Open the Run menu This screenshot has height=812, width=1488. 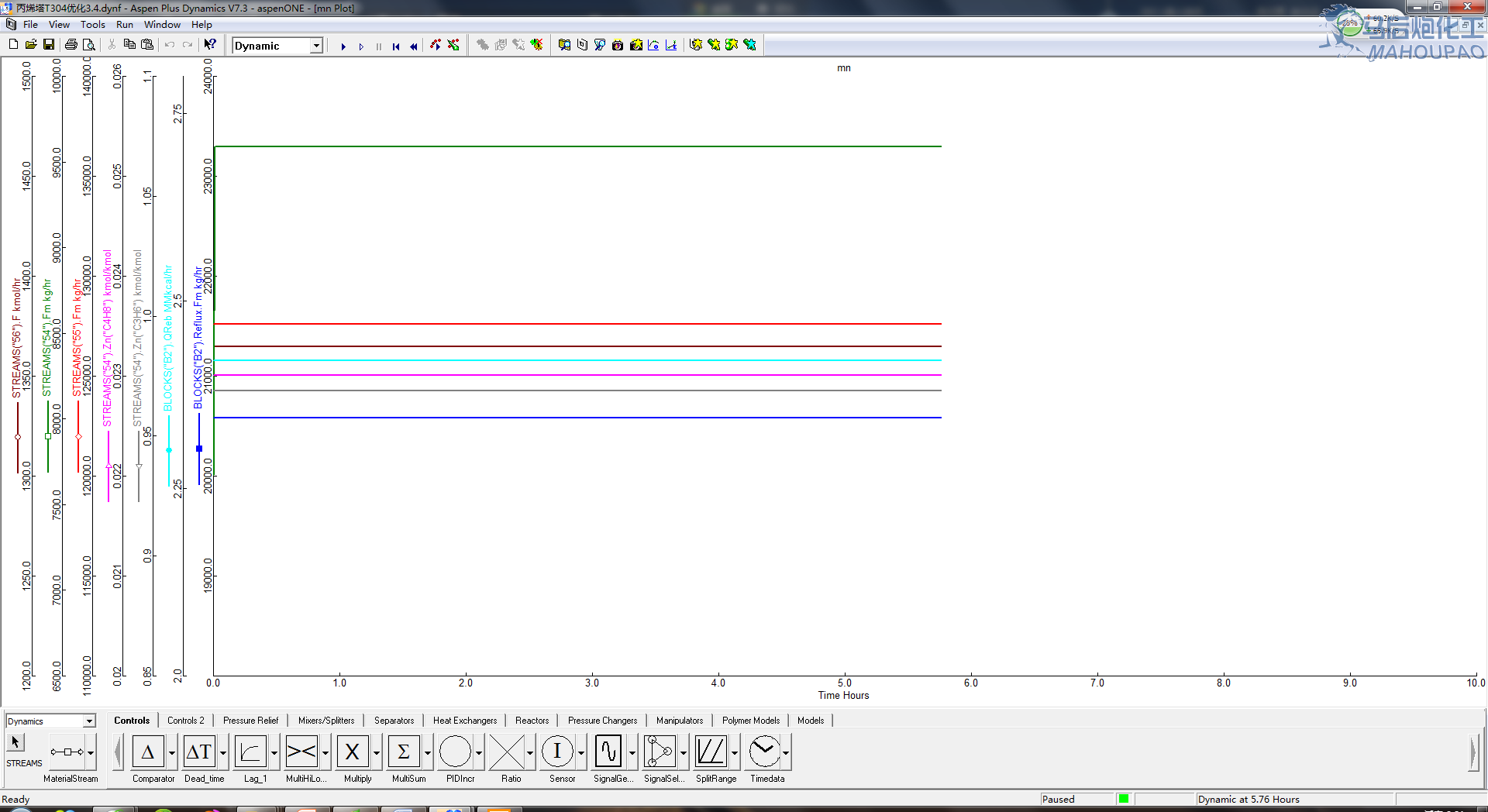click(125, 25)
